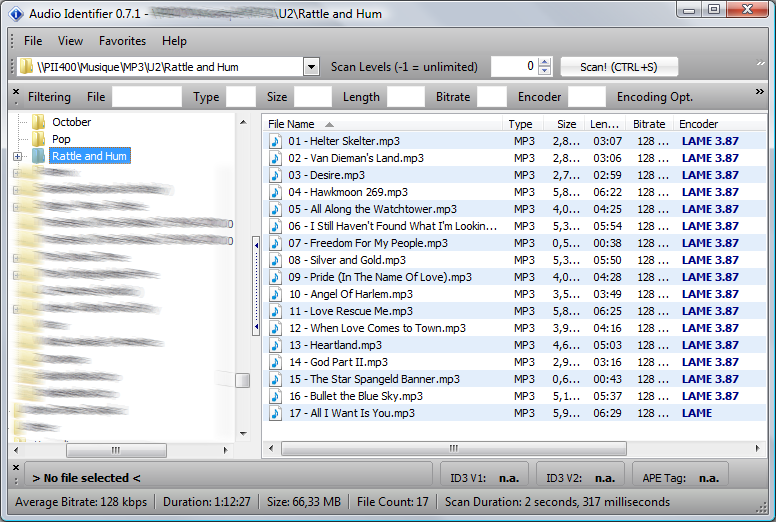Viewport: 776px width, 522px height.
Task: Click the Pop folder icon
Action: point(38,139)
